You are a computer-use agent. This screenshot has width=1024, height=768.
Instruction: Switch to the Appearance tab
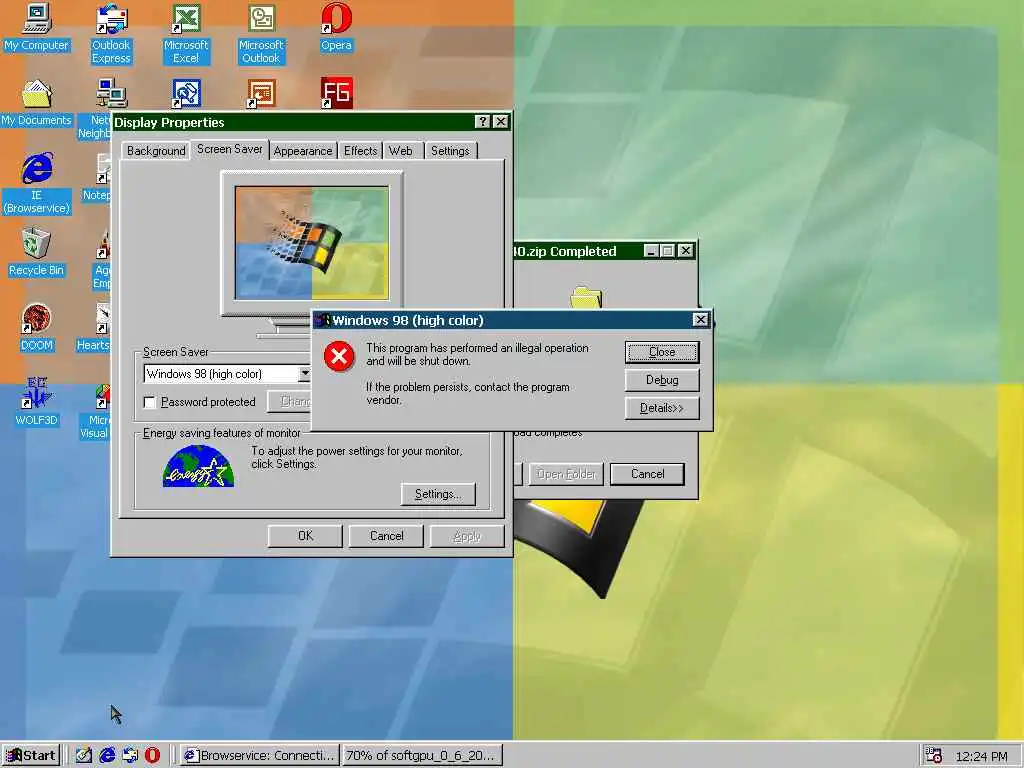(x=302, y=151)
